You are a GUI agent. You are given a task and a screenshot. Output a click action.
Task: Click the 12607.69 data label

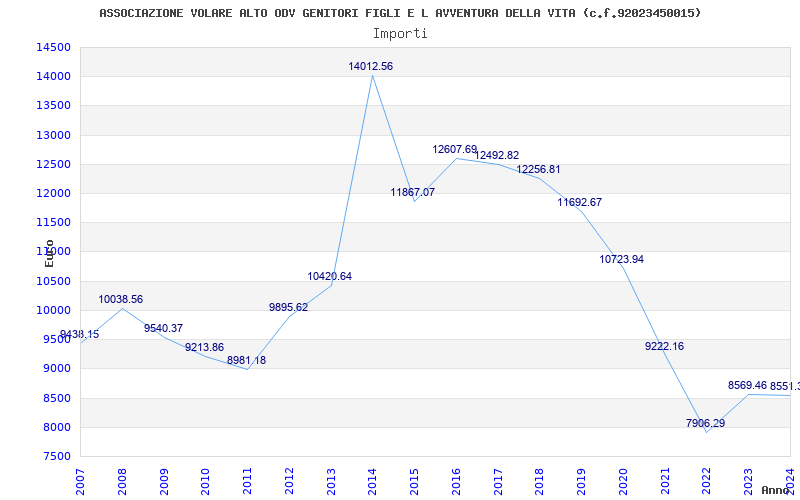[x=455, y=149]
